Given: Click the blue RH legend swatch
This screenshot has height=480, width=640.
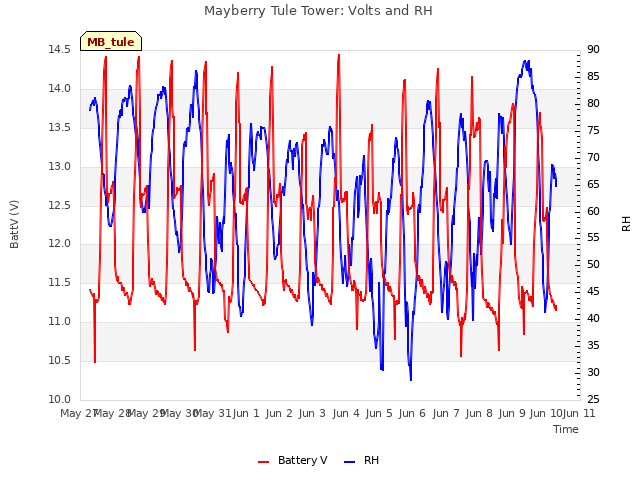Looking at the screenshot, I should pyautogui.click(x=350, y=462).
